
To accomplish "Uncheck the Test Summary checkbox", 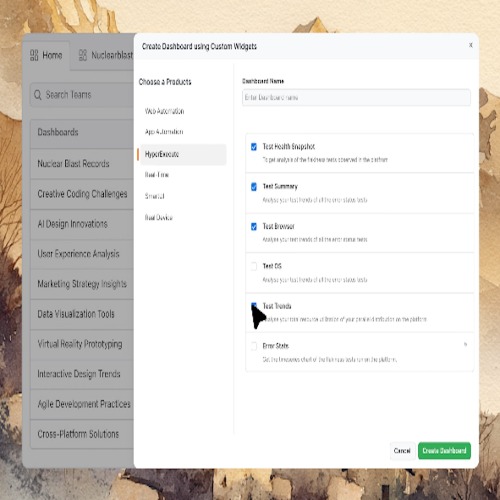I will [x=254, y=187].
